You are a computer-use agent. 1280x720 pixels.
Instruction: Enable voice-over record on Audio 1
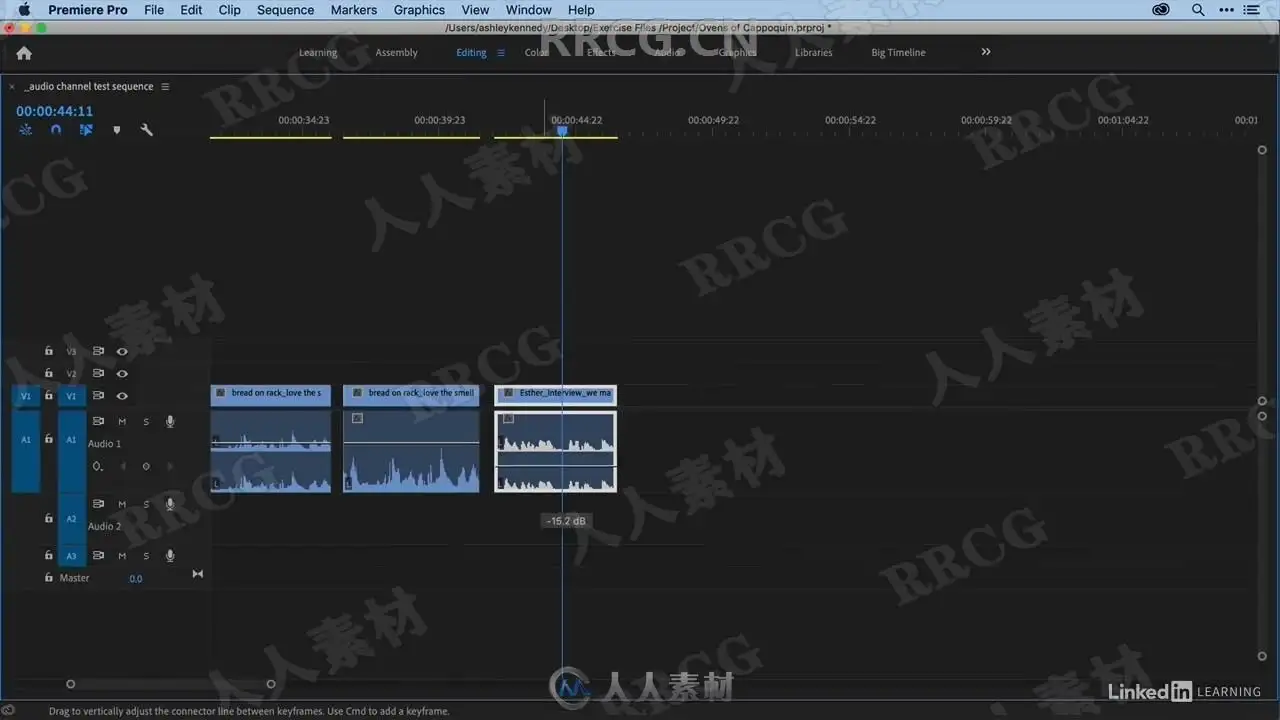170,422
